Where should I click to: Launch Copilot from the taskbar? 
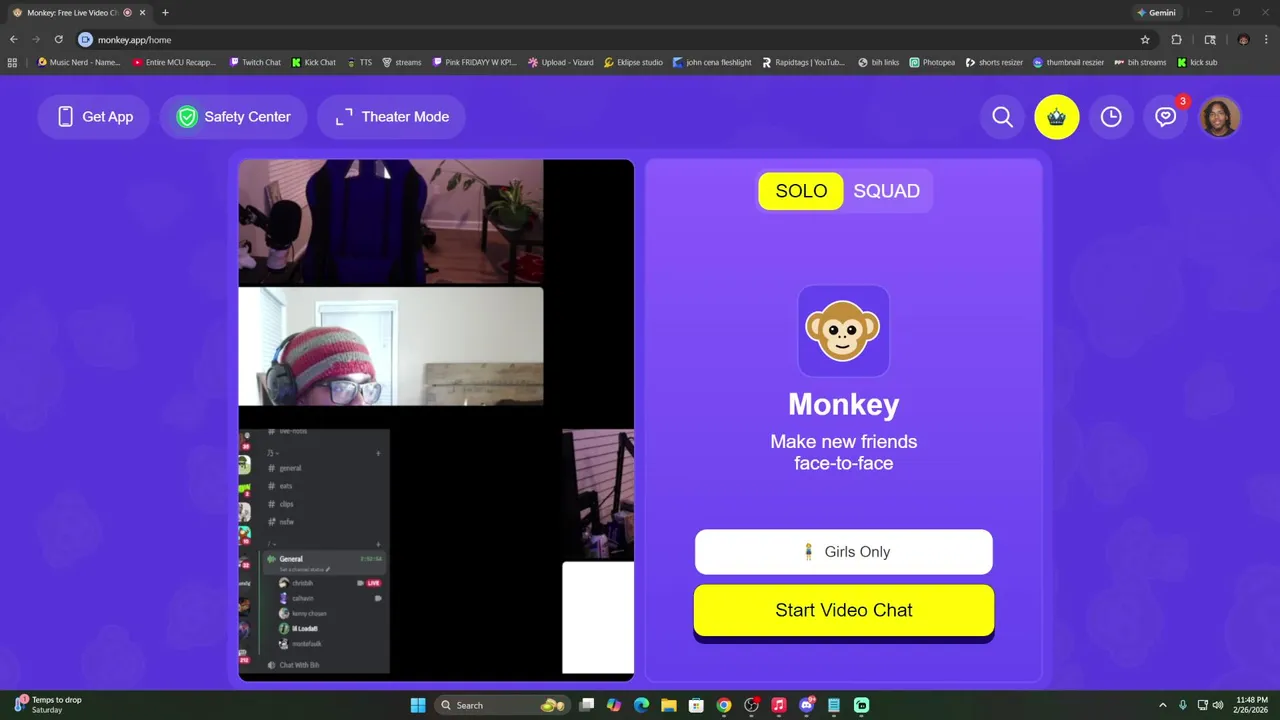click(x=614, y=705)
